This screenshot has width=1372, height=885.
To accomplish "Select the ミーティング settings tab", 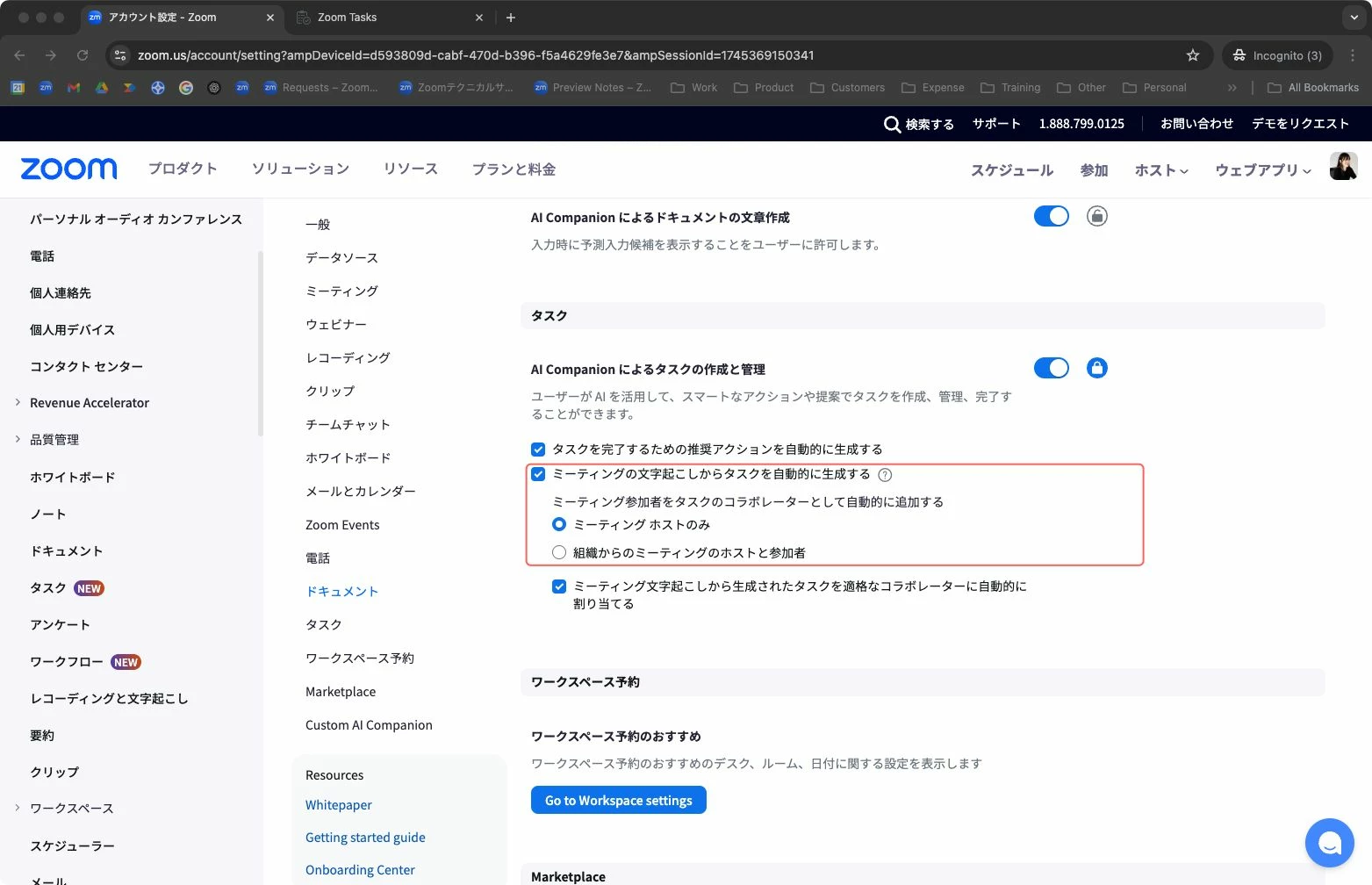I will tap(342, 291).
